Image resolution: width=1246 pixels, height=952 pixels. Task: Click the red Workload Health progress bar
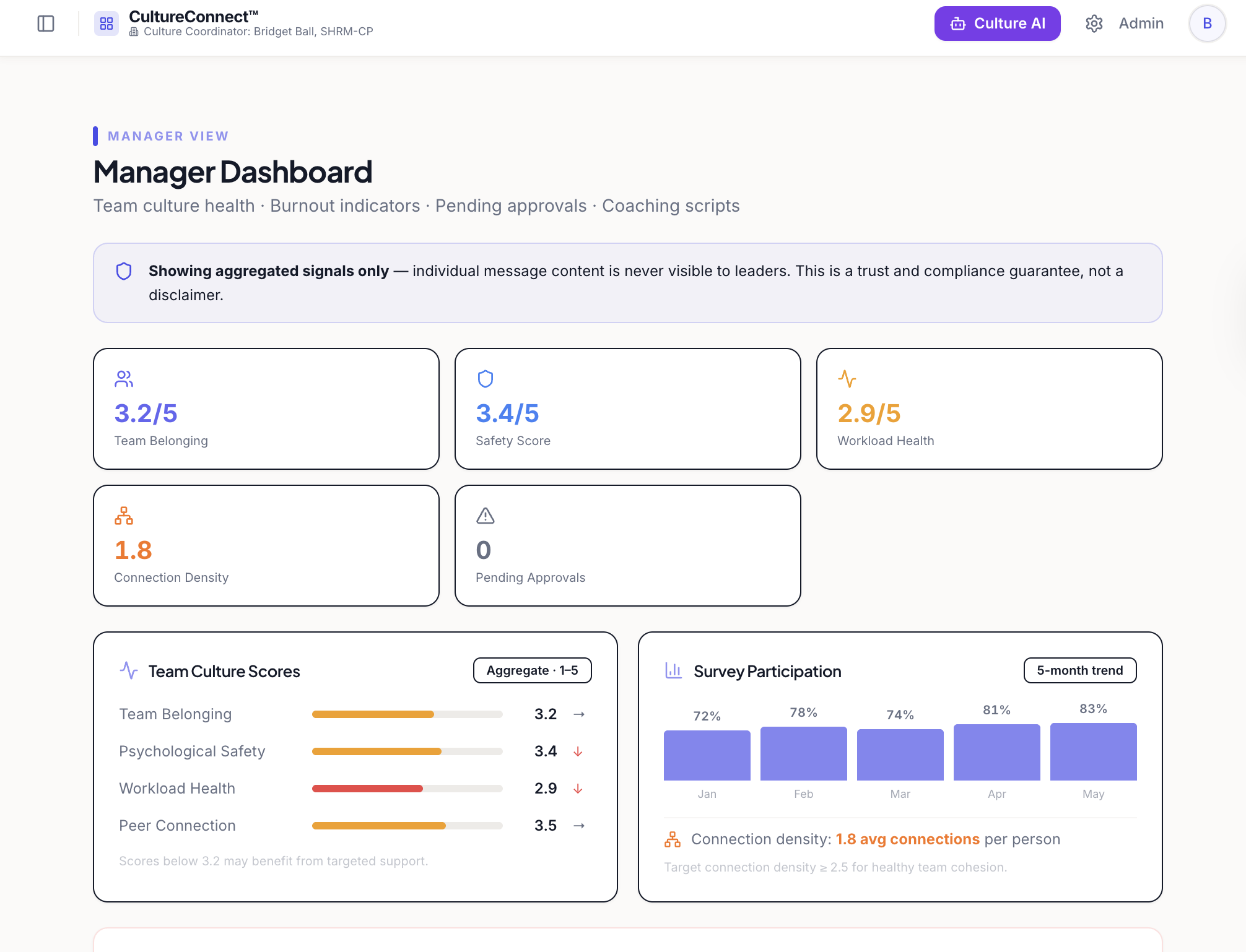(x=407, y=789)
